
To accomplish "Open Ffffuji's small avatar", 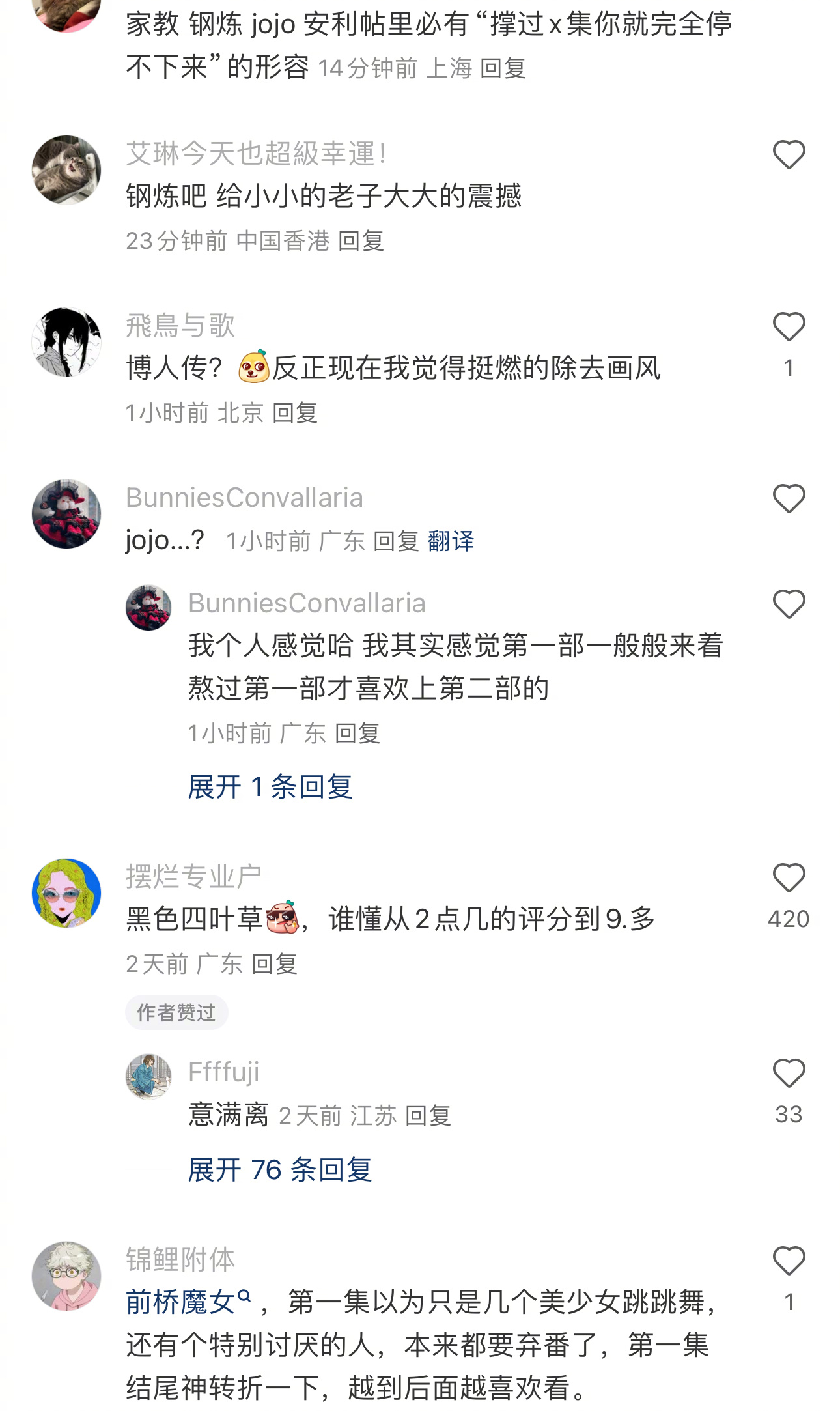I will pos(148,1077).
